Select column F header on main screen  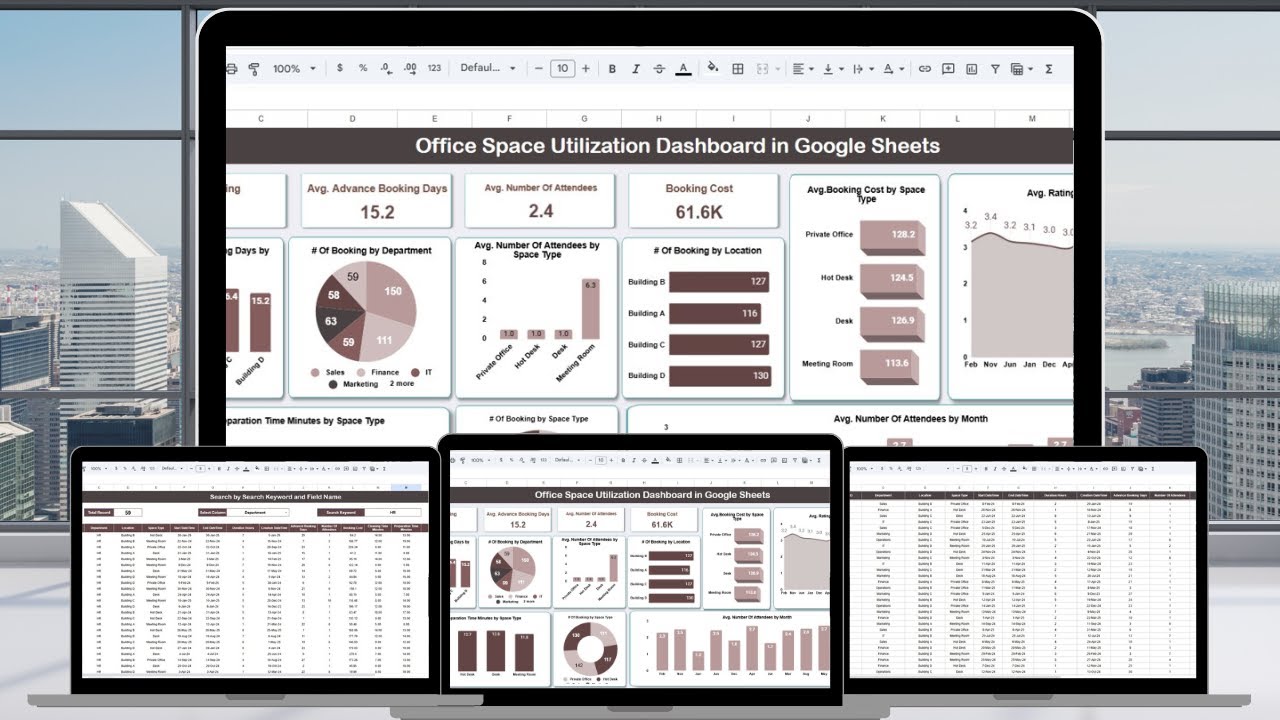tap(511, 119)
